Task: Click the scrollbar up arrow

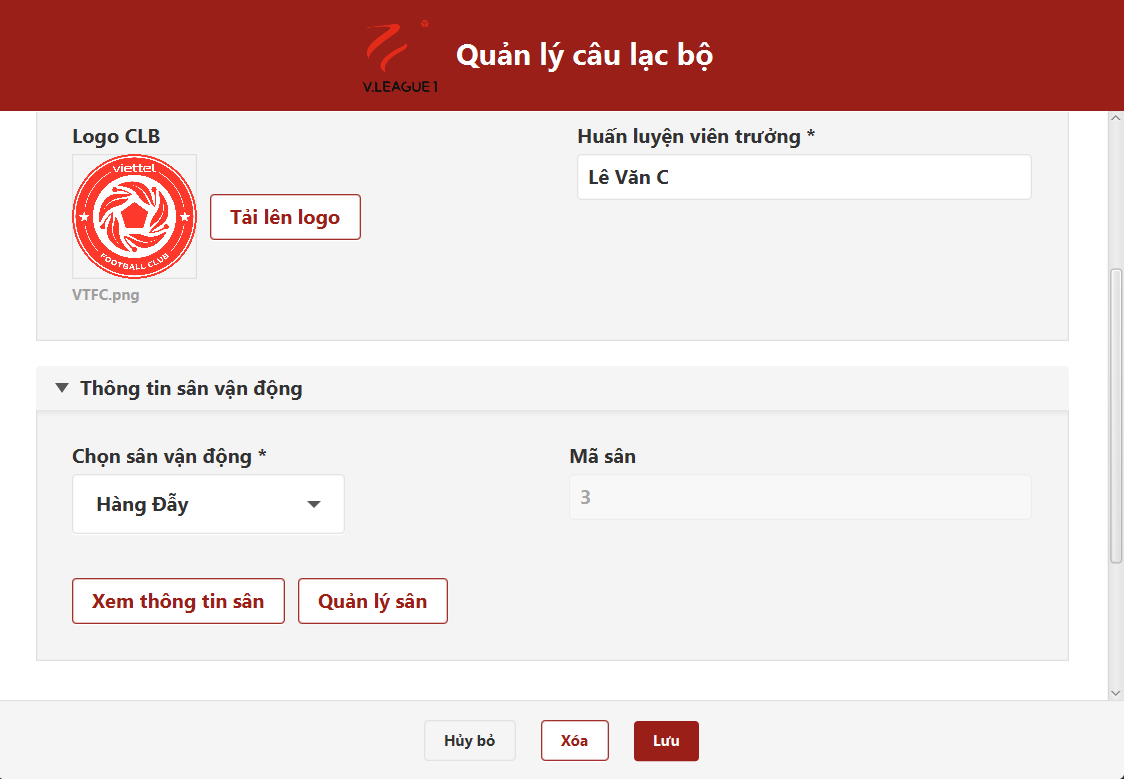Action: (1116, 119)
